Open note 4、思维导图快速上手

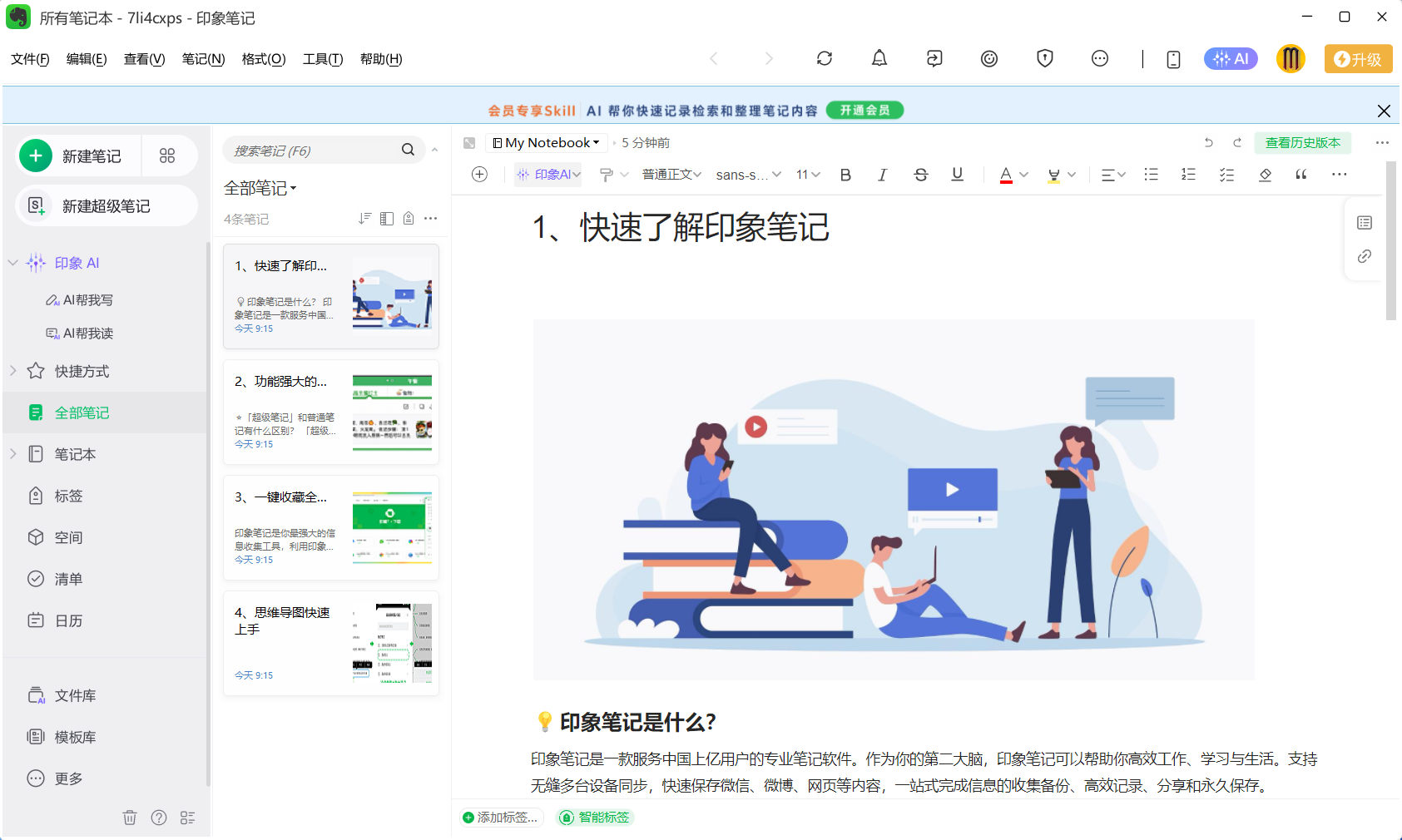point(331,643)
